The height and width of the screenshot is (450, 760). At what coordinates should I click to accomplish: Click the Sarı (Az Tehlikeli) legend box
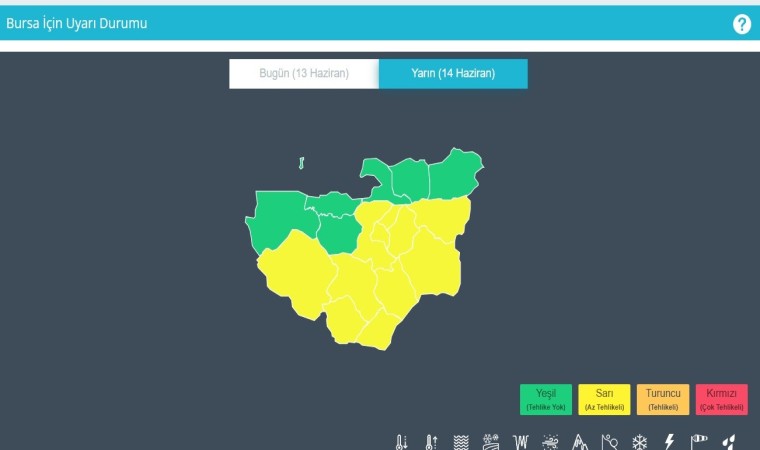604,400
